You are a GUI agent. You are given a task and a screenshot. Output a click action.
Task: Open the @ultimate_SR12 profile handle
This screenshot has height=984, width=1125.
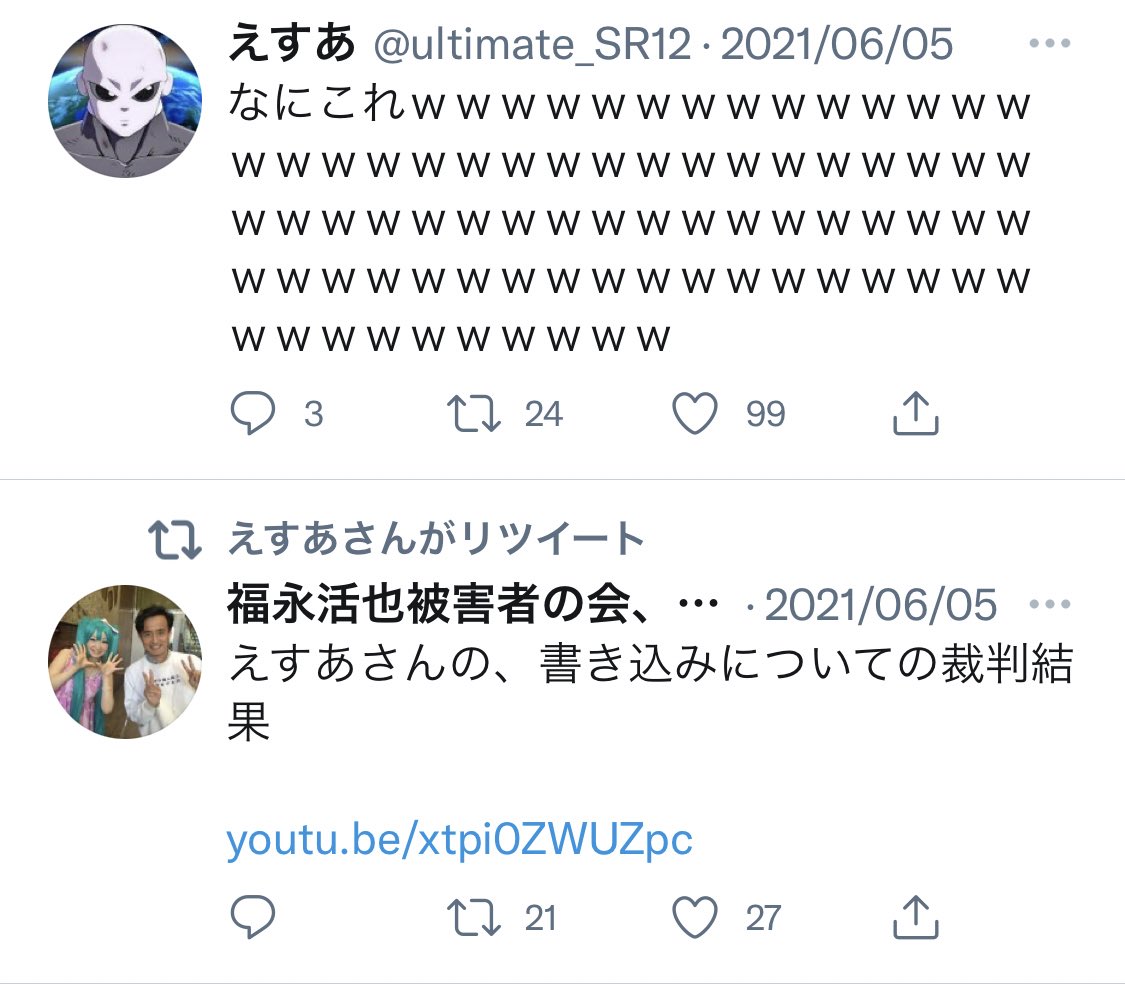pyautogui.click(x=532, y=44)
